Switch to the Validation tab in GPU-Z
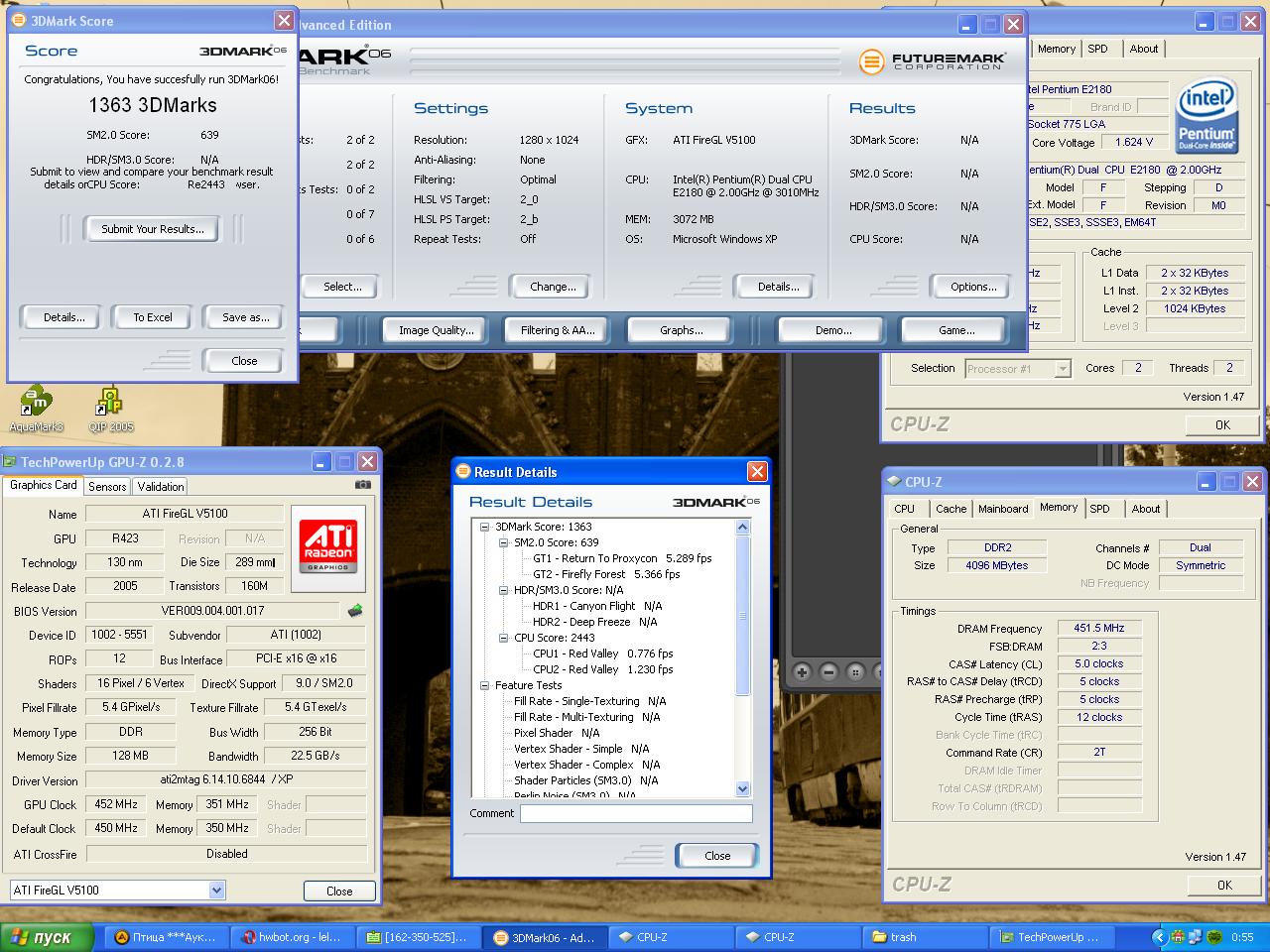 pos(161,487)
